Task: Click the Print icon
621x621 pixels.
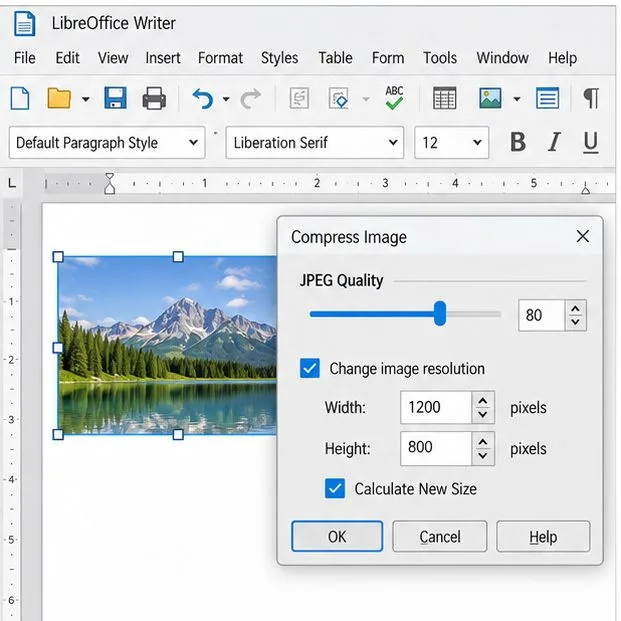Action: [x=154, y=98]
